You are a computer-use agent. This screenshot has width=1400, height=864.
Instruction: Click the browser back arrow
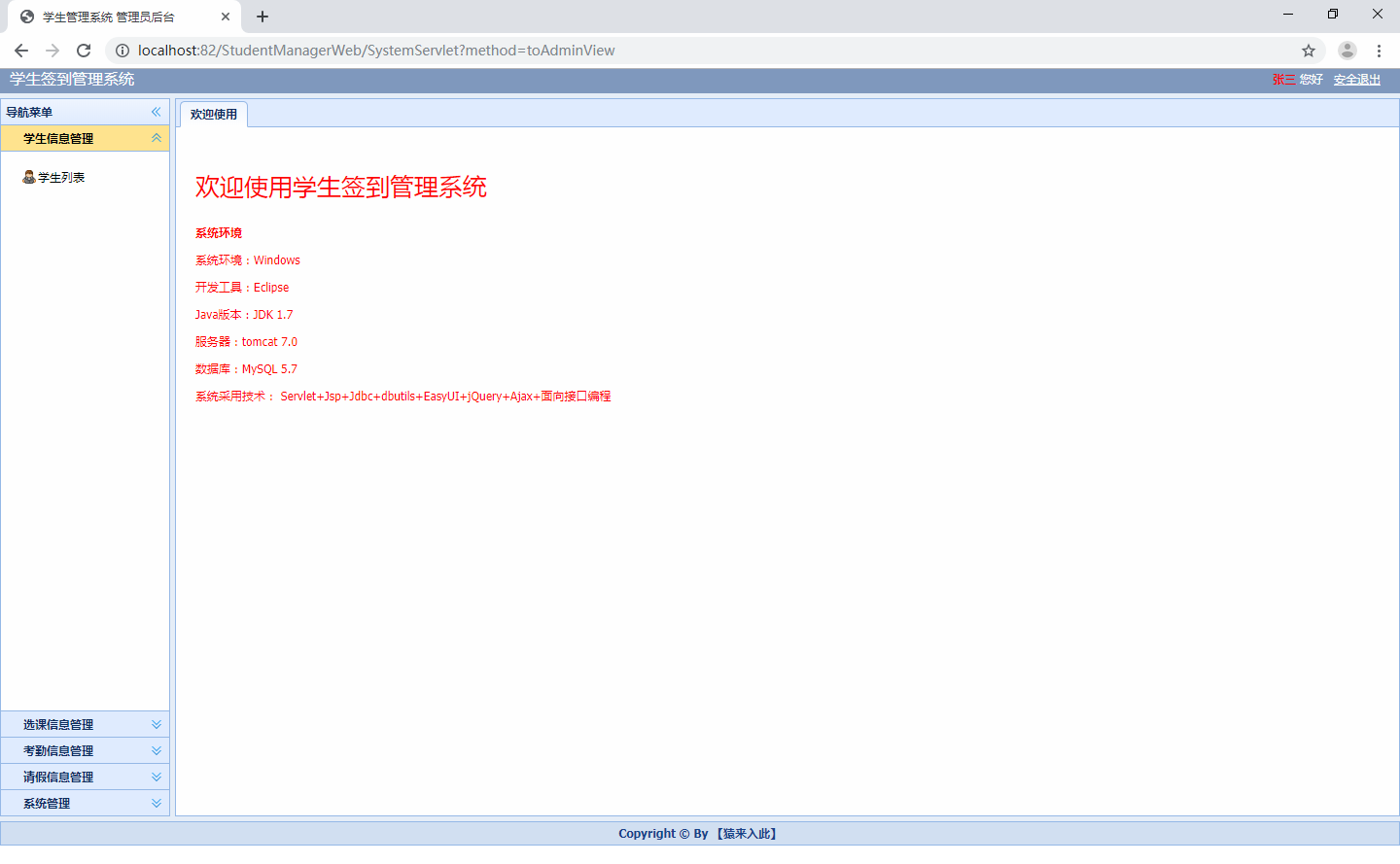21,51
